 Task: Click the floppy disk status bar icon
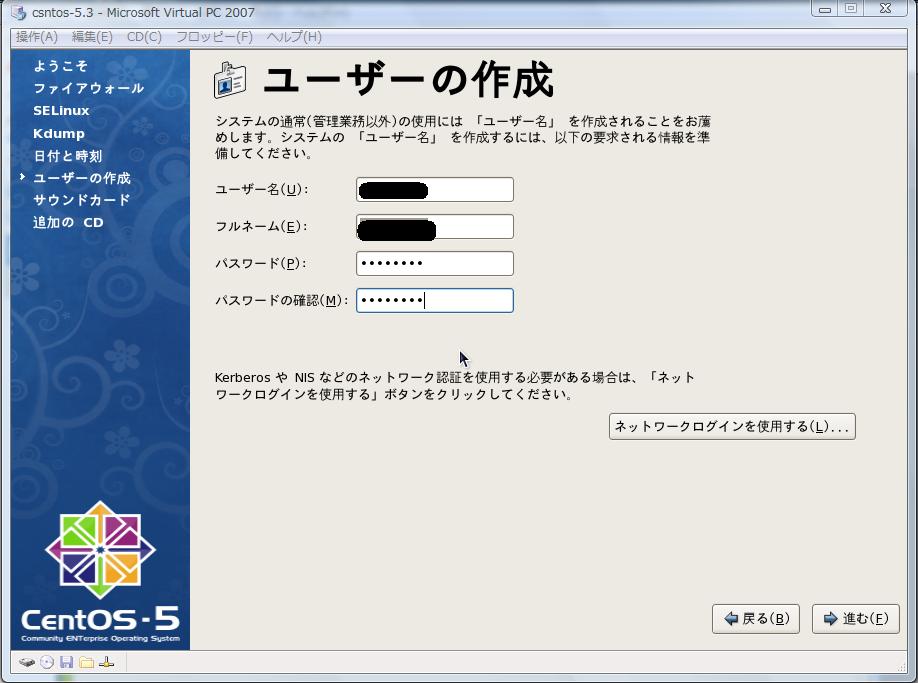click(66, 662)
